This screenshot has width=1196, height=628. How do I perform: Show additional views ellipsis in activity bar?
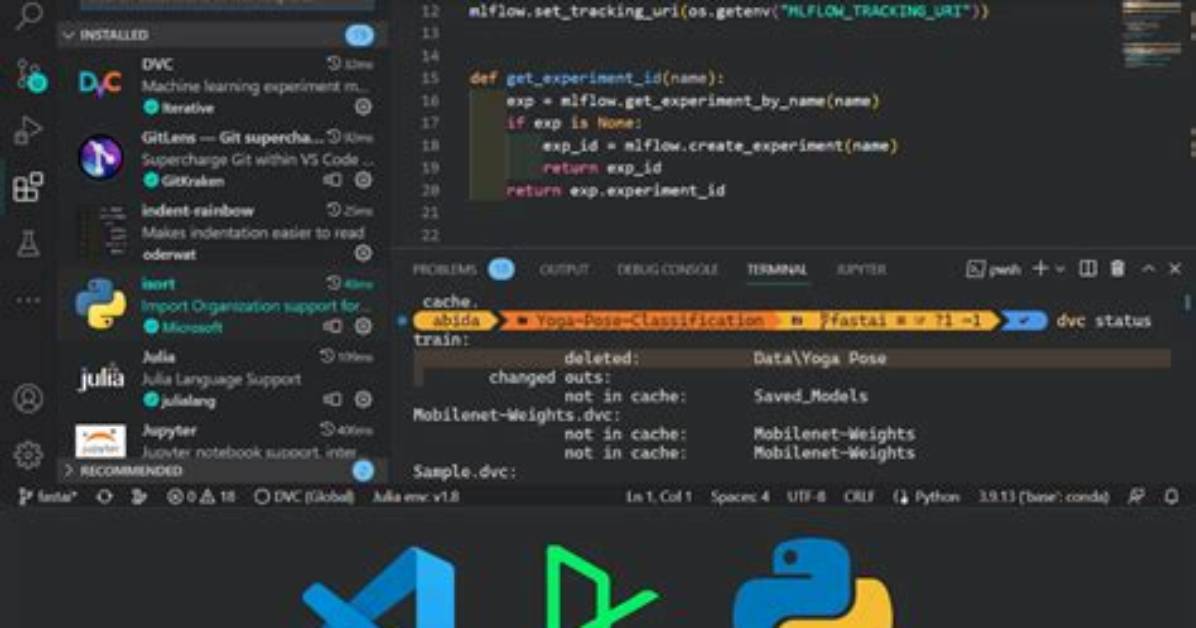click(x=28, y=300)
